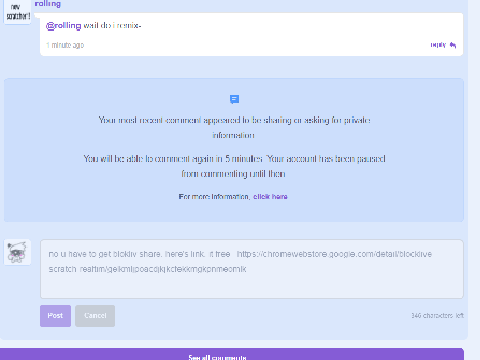
Task: Click the characters left counter
Action: [x=437, y=316]
